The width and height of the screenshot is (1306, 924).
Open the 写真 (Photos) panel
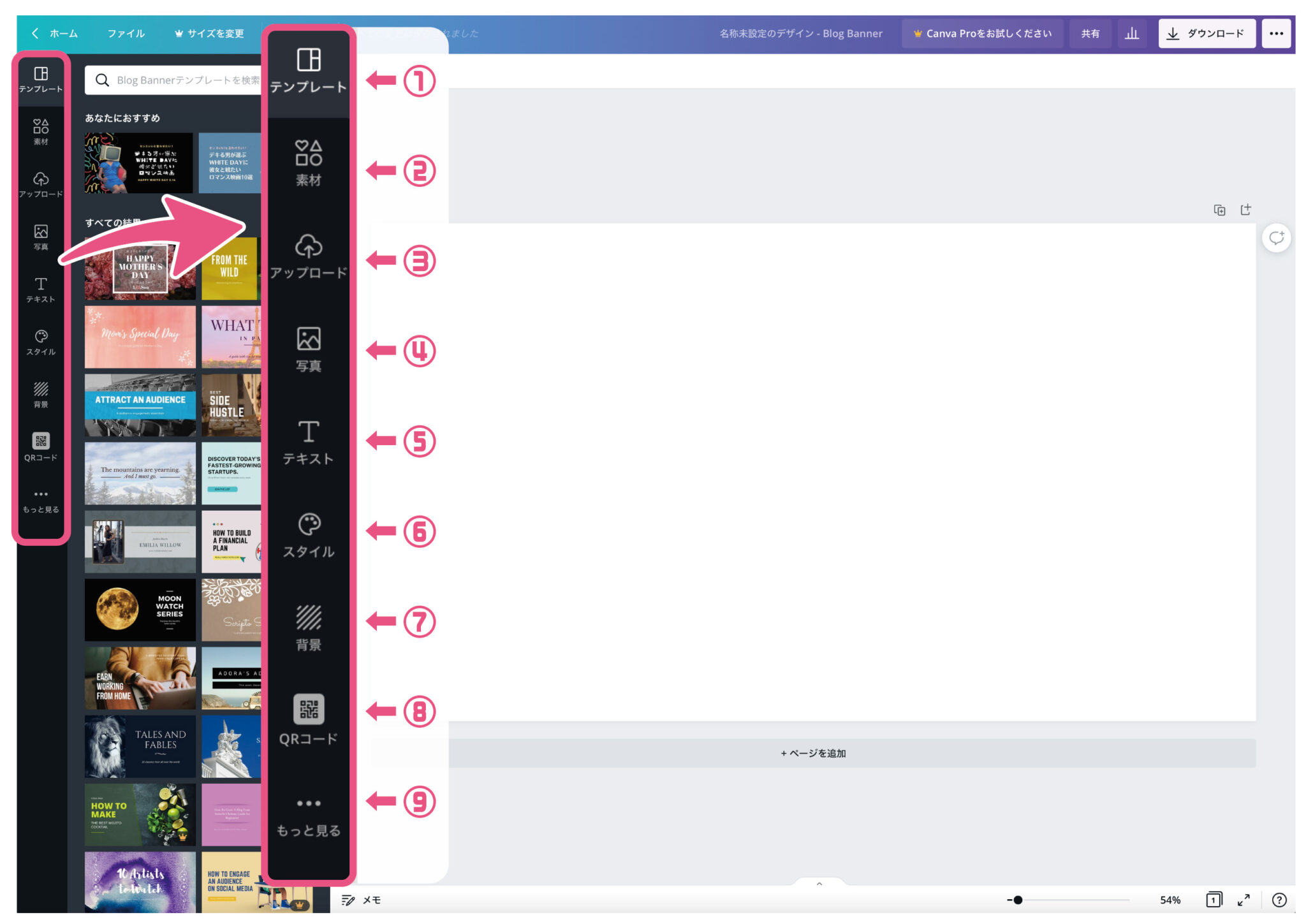pos(40,233)
